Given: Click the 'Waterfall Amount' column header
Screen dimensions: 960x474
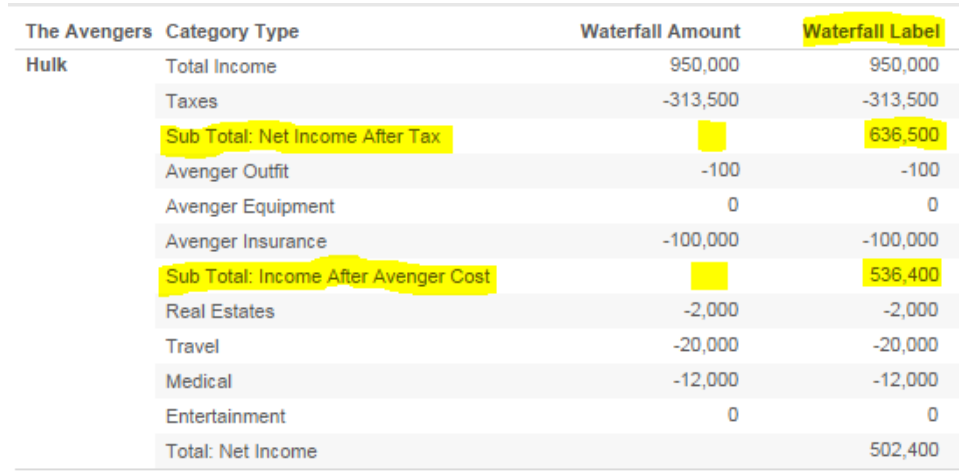Looking at the screenshot, I should pos(660,31).
